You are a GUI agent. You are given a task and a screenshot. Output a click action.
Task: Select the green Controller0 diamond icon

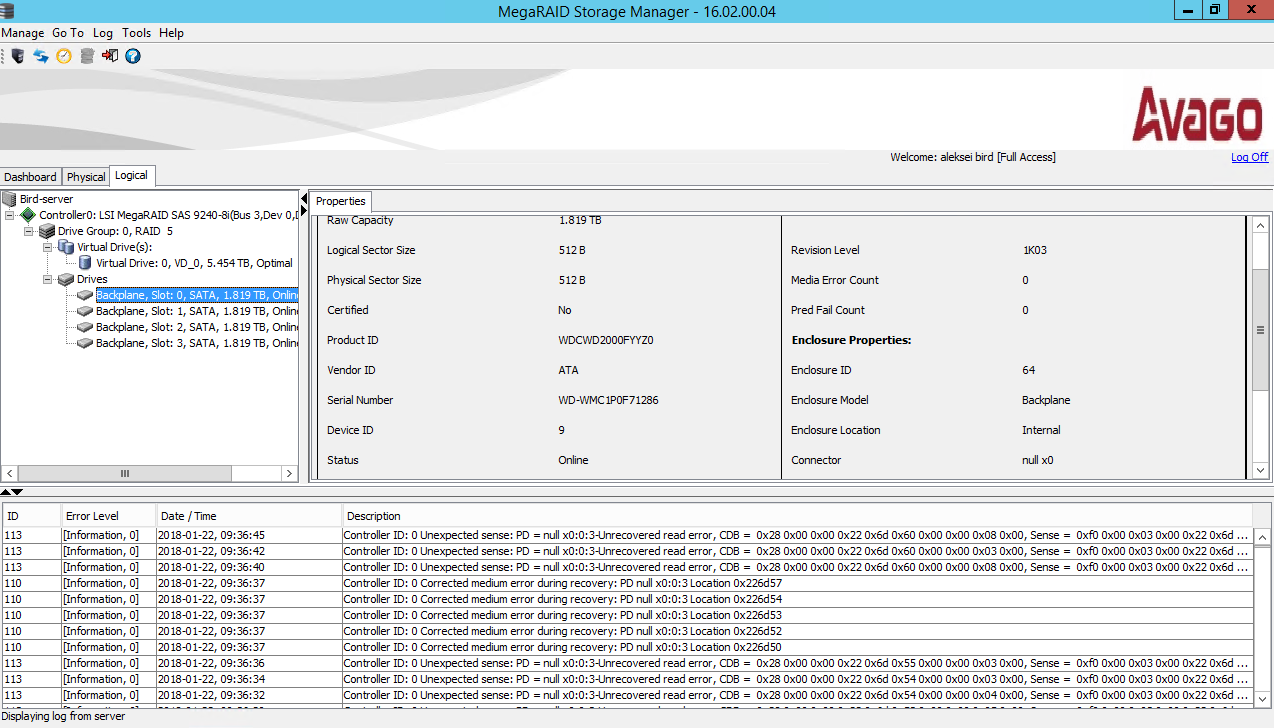click(28, 215)
